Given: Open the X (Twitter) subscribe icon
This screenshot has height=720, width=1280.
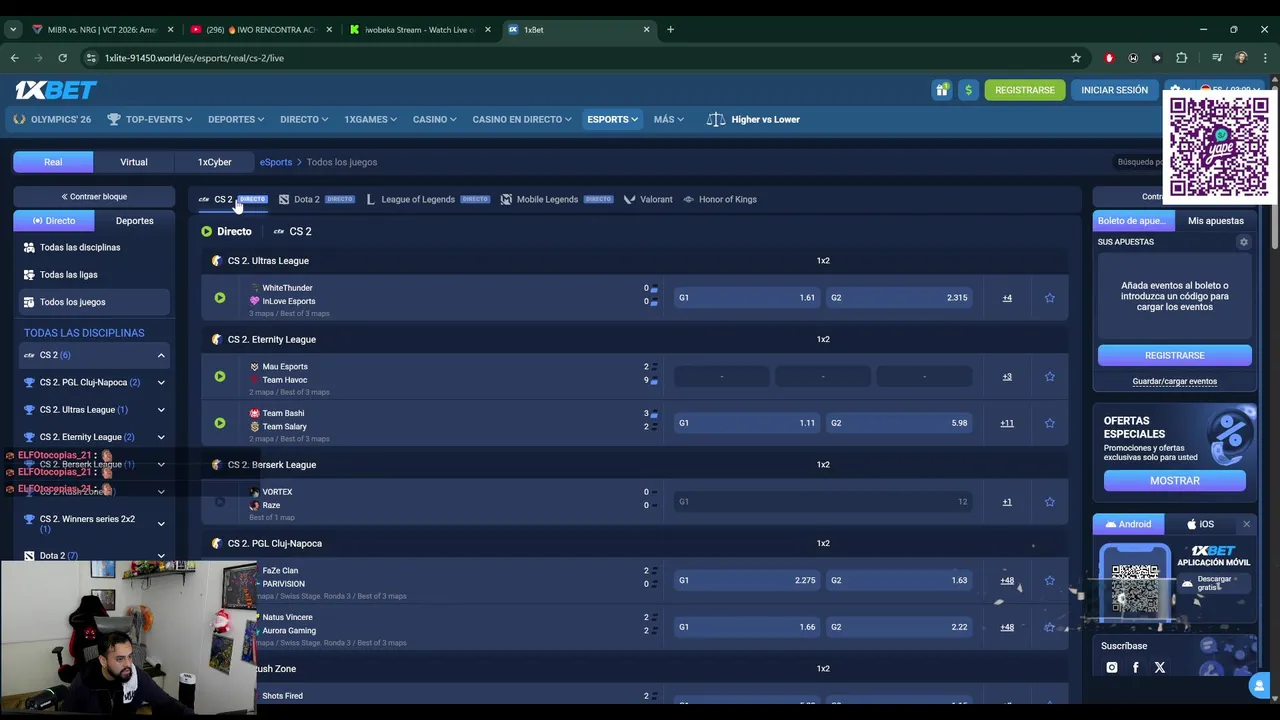Looking at the screenshot, I should 1160,667.
